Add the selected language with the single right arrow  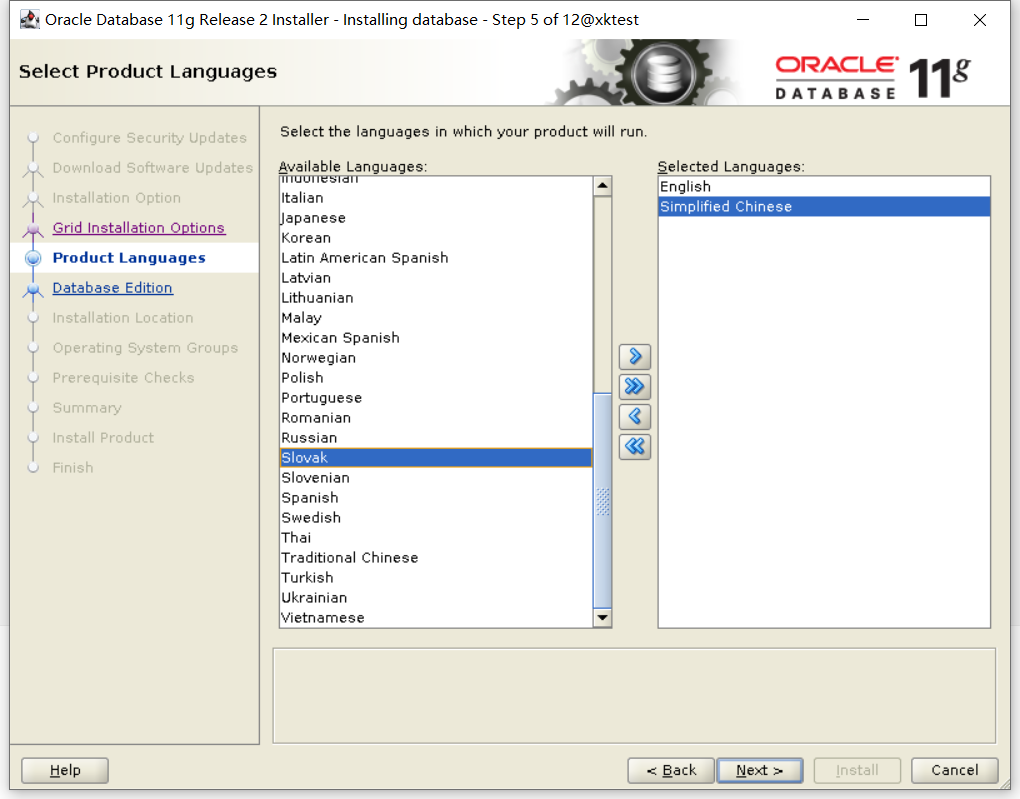click(x=635, y=357)
